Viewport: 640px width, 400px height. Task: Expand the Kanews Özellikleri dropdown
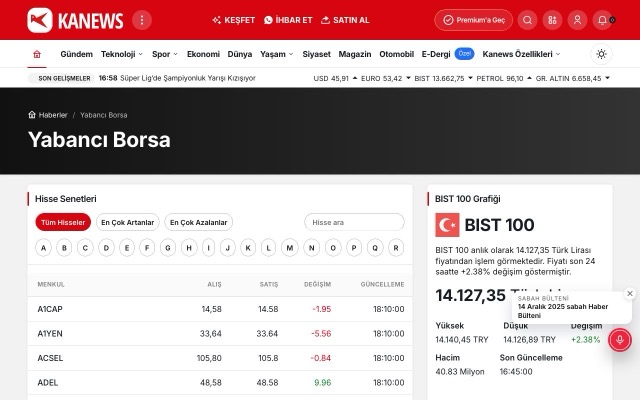tap(521, 54)
